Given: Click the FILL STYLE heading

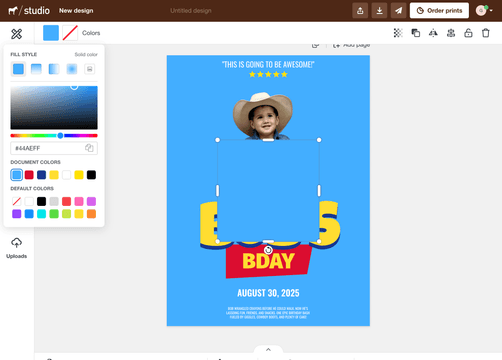Looking at the screenshot, I should 24,54.
